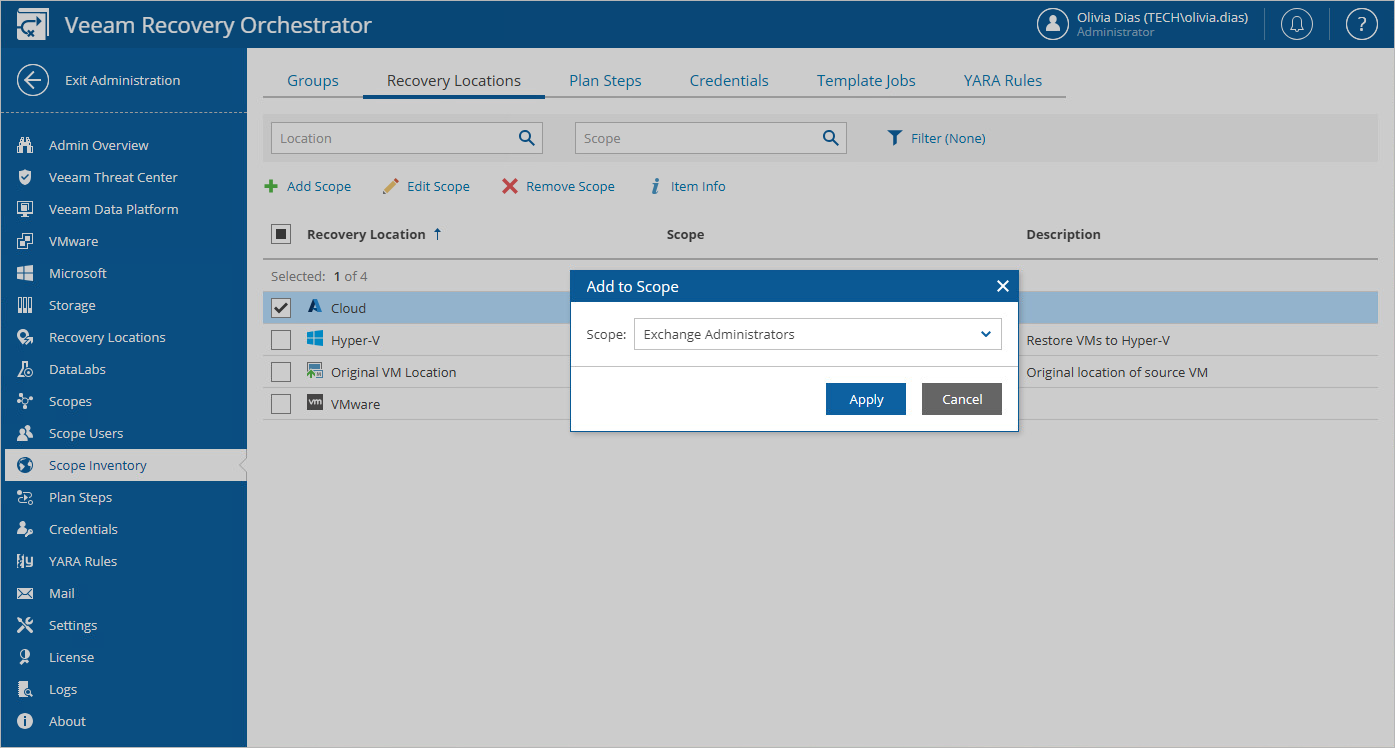Image resolution: width=1395 pixels, height=748 pixels.
Task: Click the VMware sidebar icon
Action: tap(26, 241)
